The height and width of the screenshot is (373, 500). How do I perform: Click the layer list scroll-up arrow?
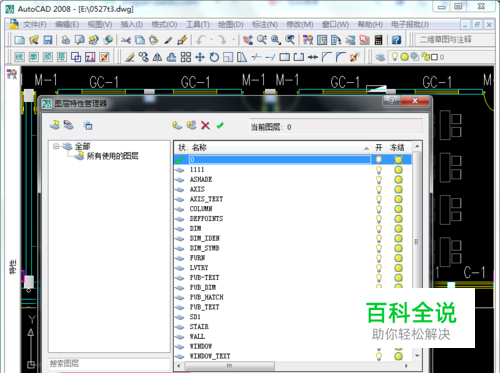click(417, 146)
